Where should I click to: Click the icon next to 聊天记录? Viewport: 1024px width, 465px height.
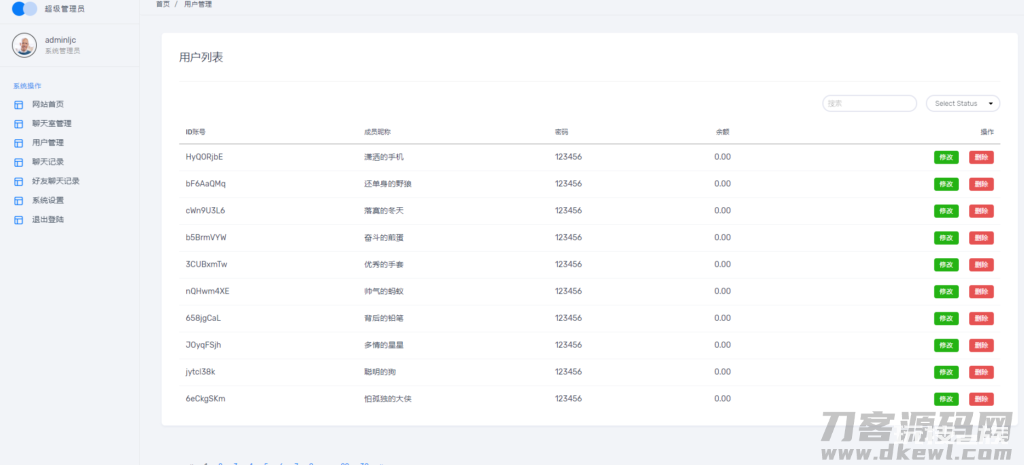tap(18, 162)
